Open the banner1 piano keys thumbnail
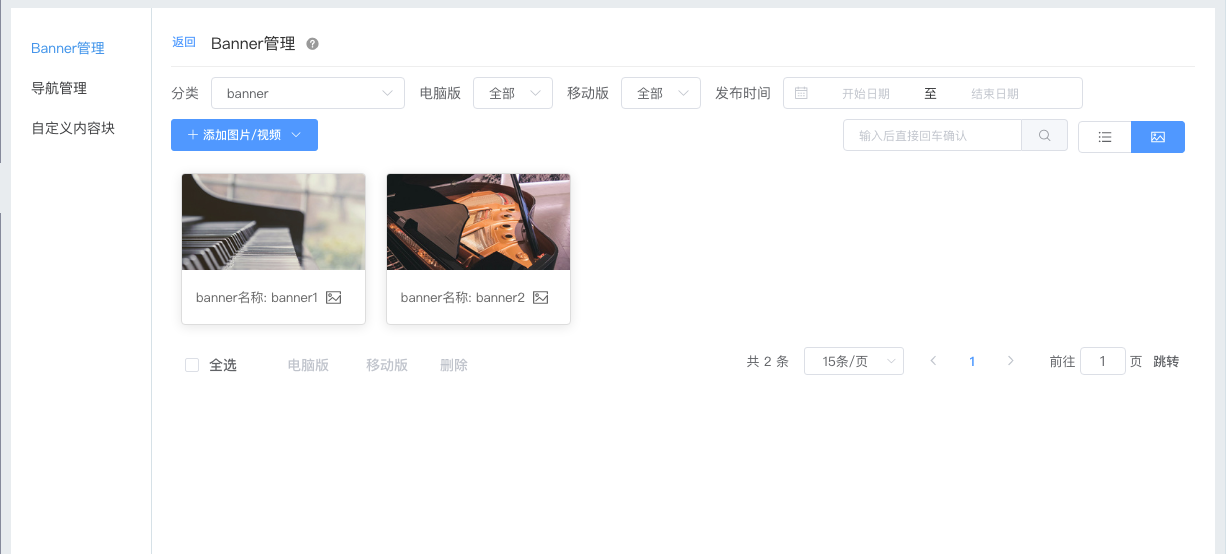 273,222
